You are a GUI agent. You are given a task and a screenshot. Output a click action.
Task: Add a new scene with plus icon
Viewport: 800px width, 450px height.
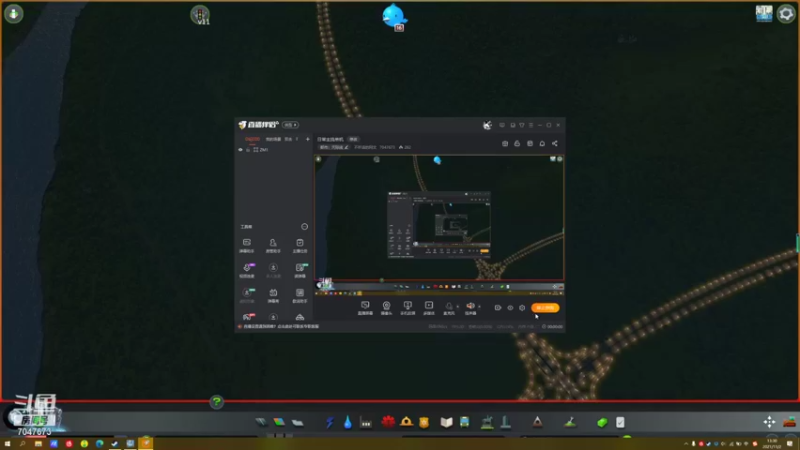pos(308,139)
